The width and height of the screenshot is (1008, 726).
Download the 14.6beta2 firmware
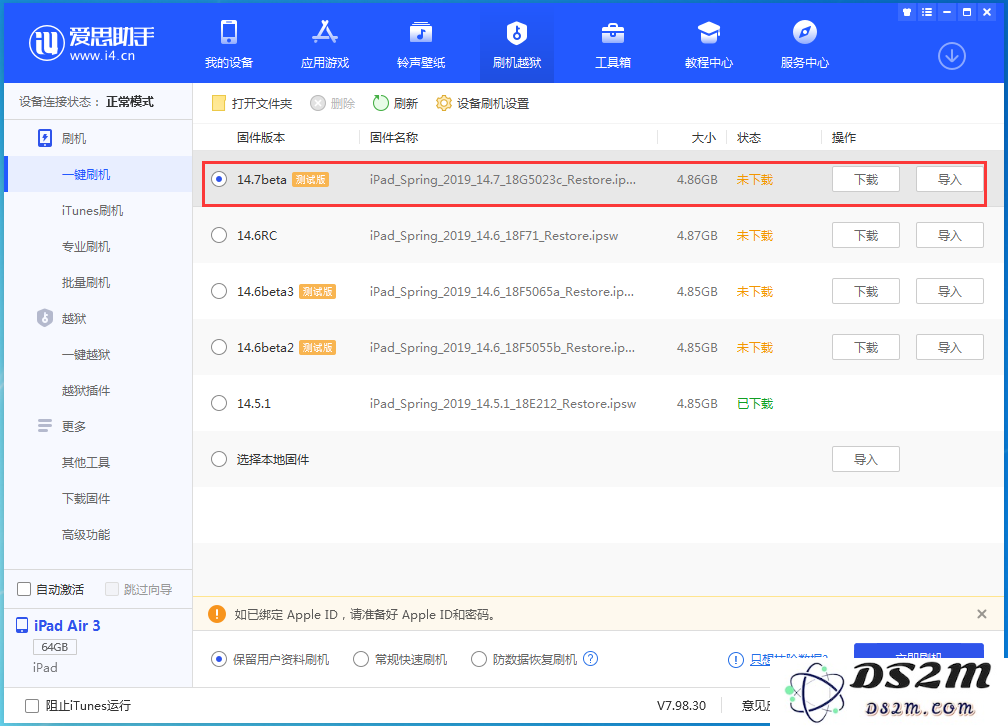pyautogui.click(x=865, y=347)
